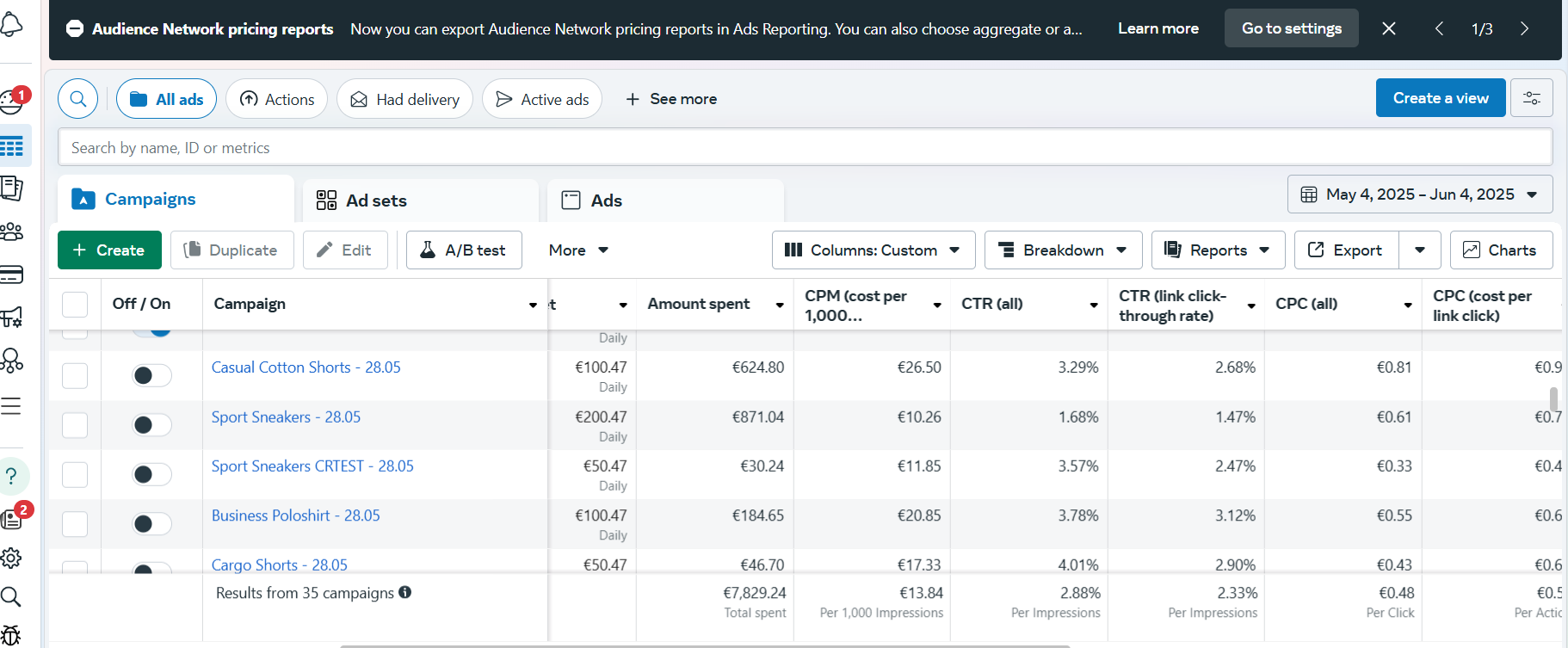Viewport: 1568px width, 648px height.
Task: Open megaphone advertising settings icon in sidebar
Action: click(x=11, y=317)
